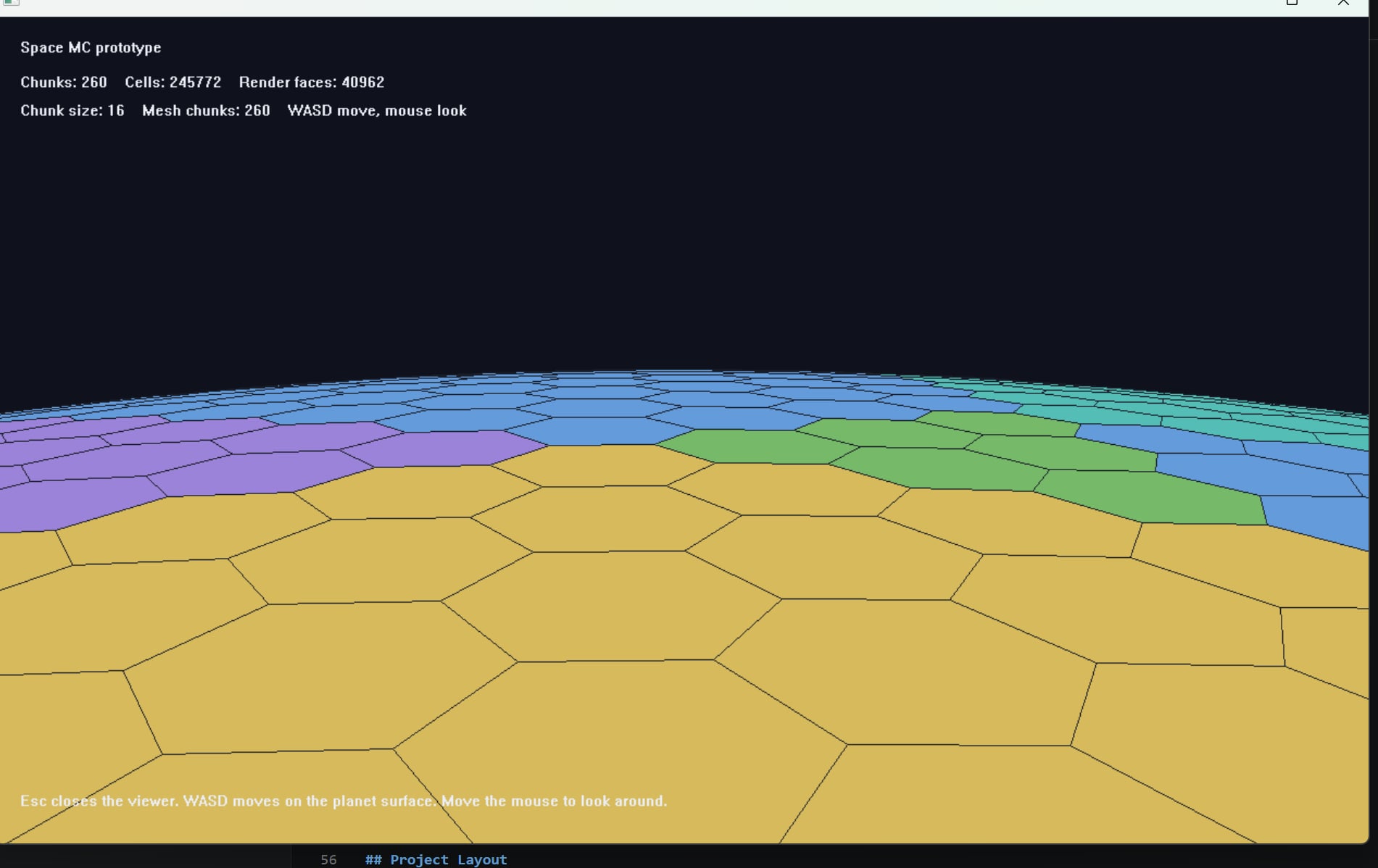Image resolution: width=1378 pixels, height=868 pixels.
Task: Click the ## Project Layout heading in the editor
Action: click(x=436, y=859)
